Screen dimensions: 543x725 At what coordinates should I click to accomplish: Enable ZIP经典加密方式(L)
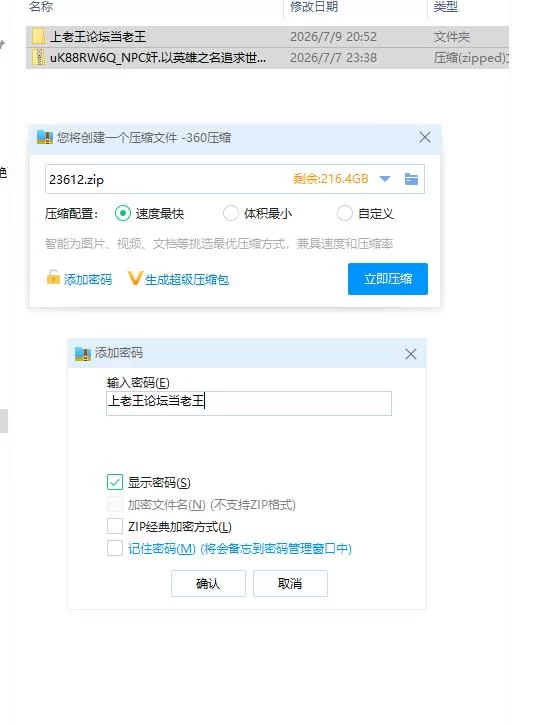click(115, 526)
